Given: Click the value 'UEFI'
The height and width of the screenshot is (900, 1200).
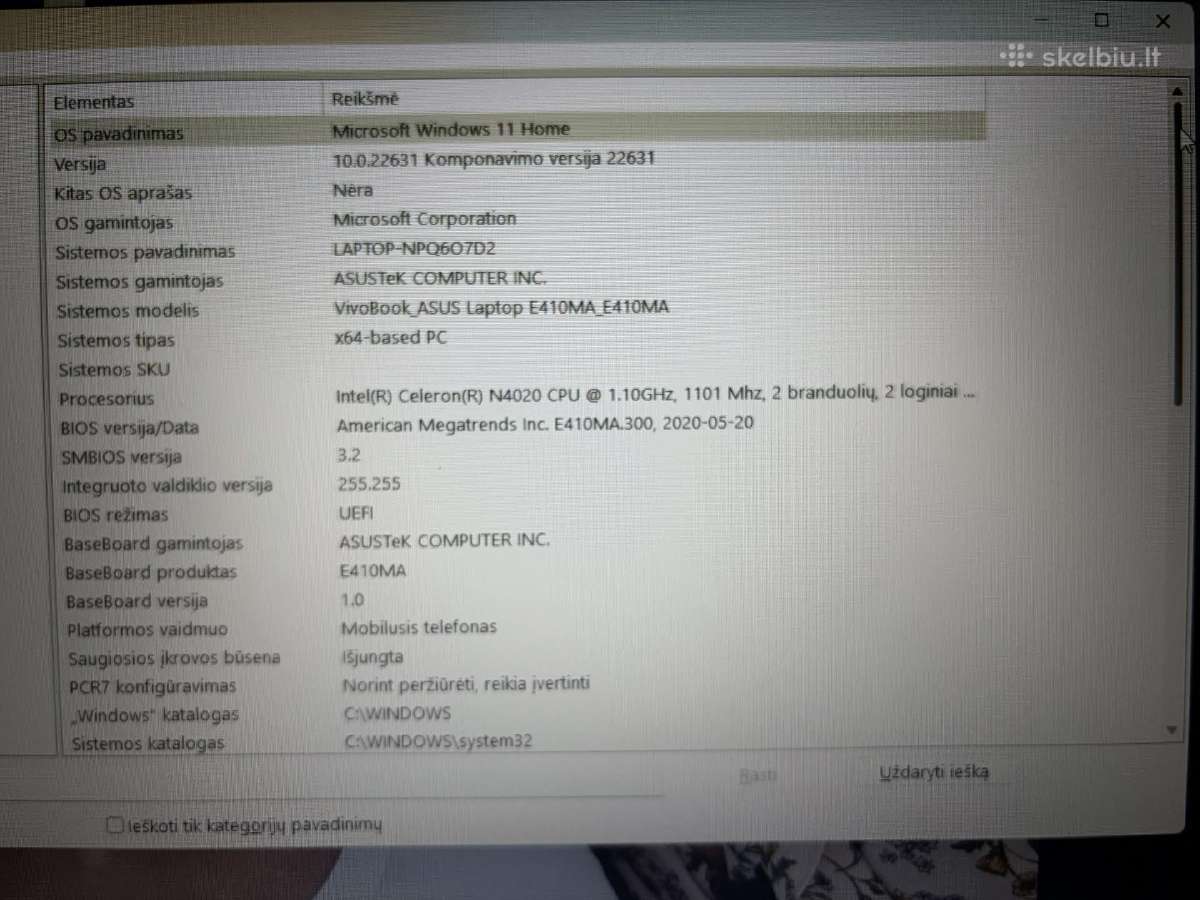Looking at the screenshot, I should 356,513.
